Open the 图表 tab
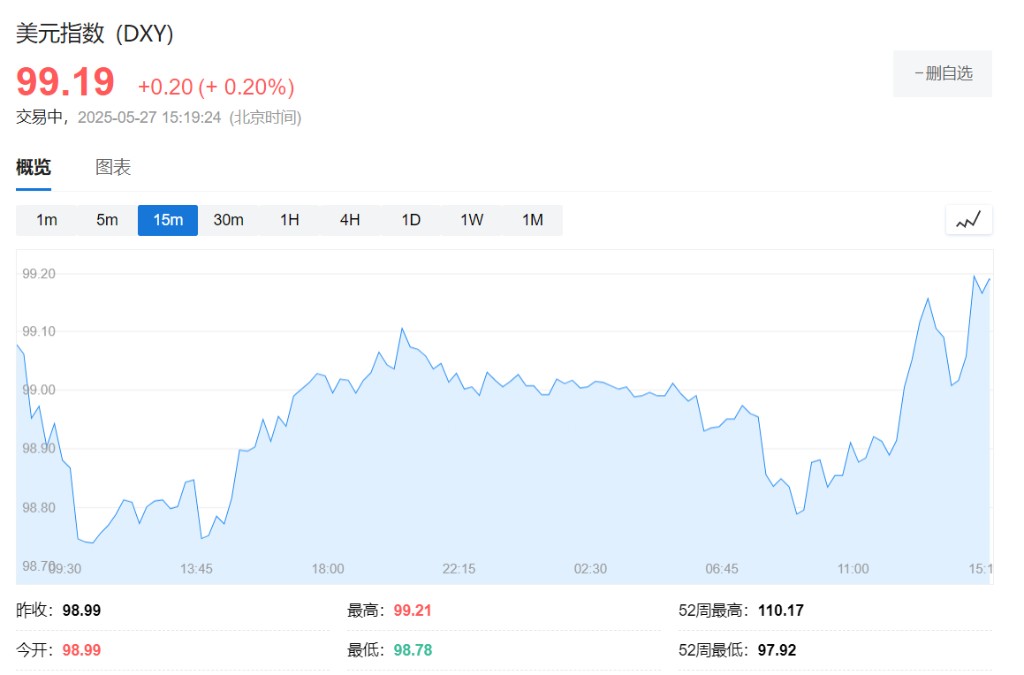The image size is (1024, 675). point(113,167)
